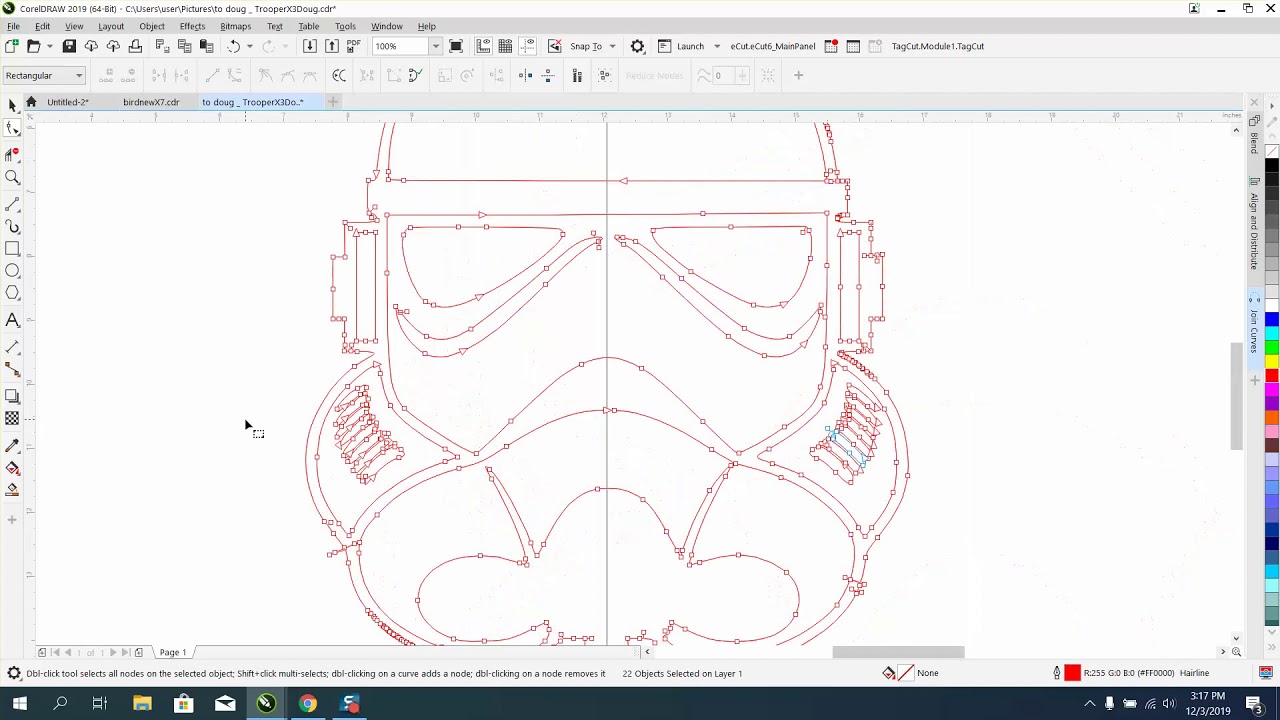Select the Transparency checkerboard tool
This screenshot has height=720, width=1280.
pos(12,419)
